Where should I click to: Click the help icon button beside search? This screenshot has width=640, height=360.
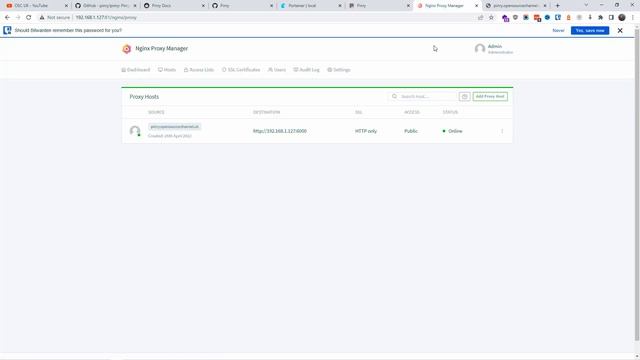tap(464, 96)
